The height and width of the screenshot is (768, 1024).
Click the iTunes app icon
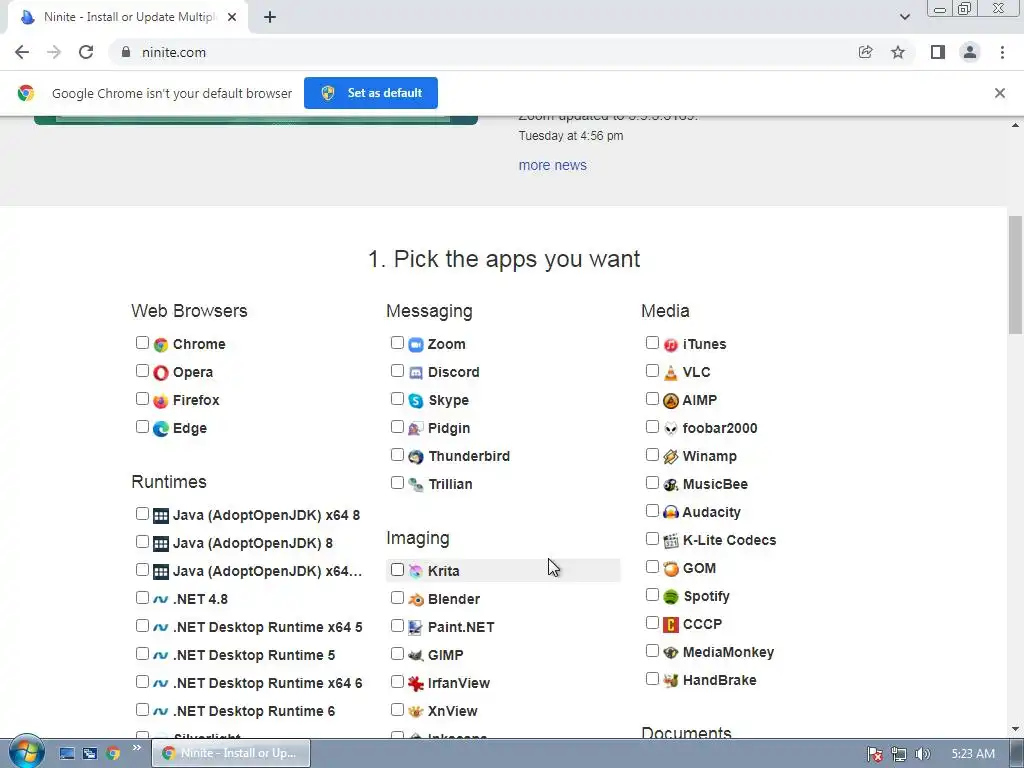[671, 344]
